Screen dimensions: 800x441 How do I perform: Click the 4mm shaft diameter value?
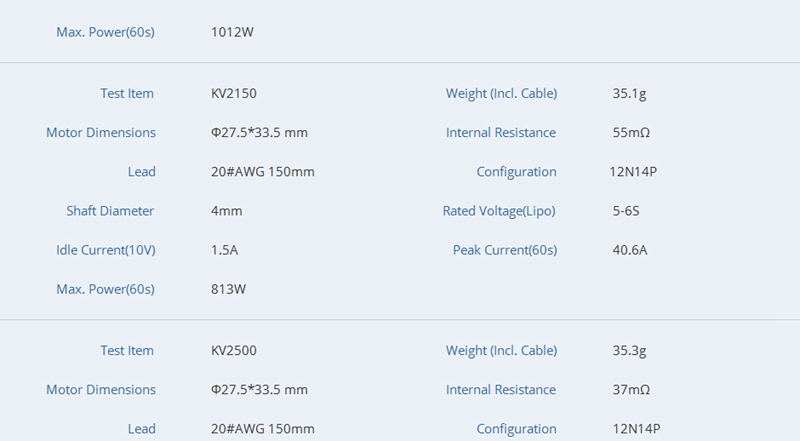pos(227,211)
